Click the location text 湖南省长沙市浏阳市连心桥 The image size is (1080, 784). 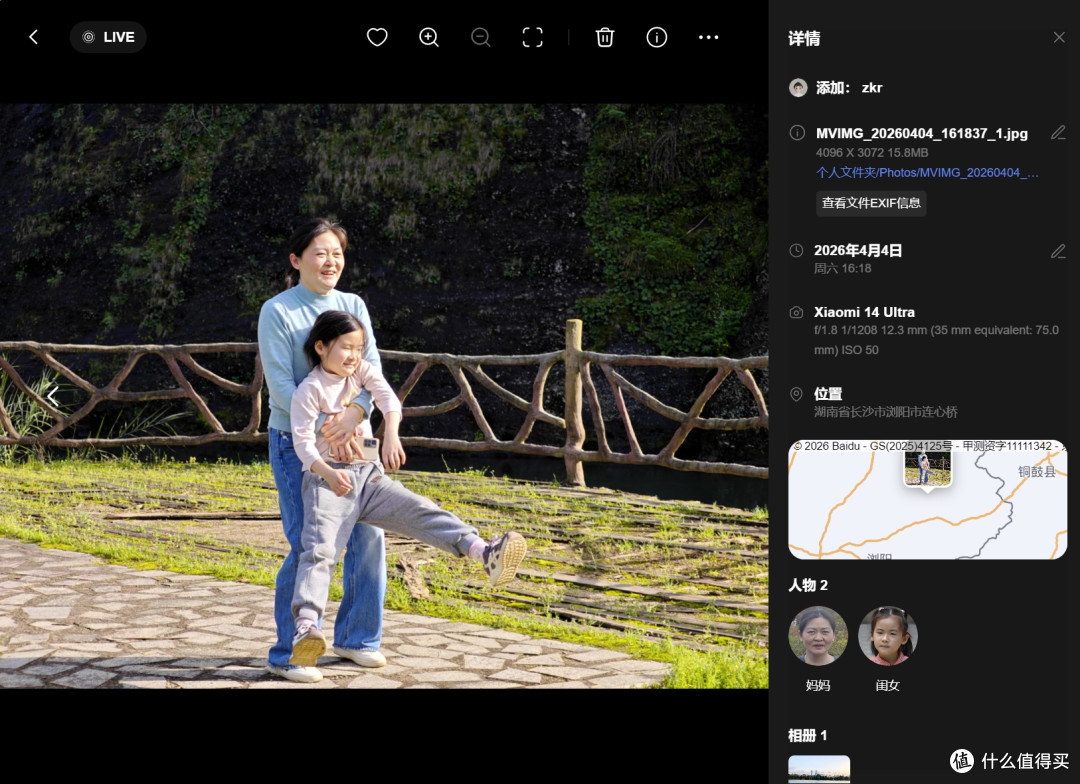pos(885,412)
